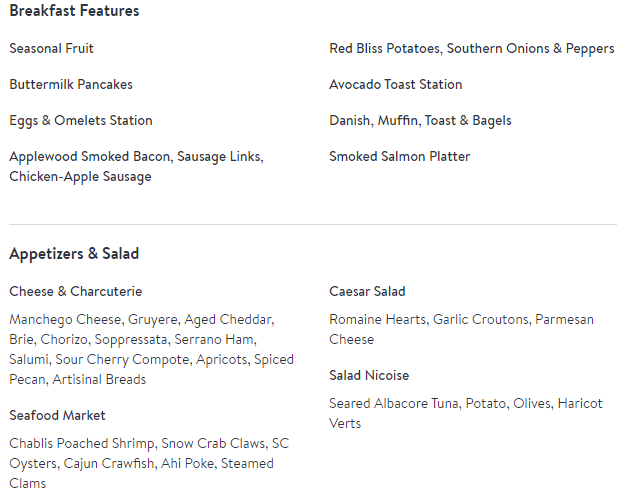
Task: Click Buttermilk Pancakes text
Action: click(71, 84)
